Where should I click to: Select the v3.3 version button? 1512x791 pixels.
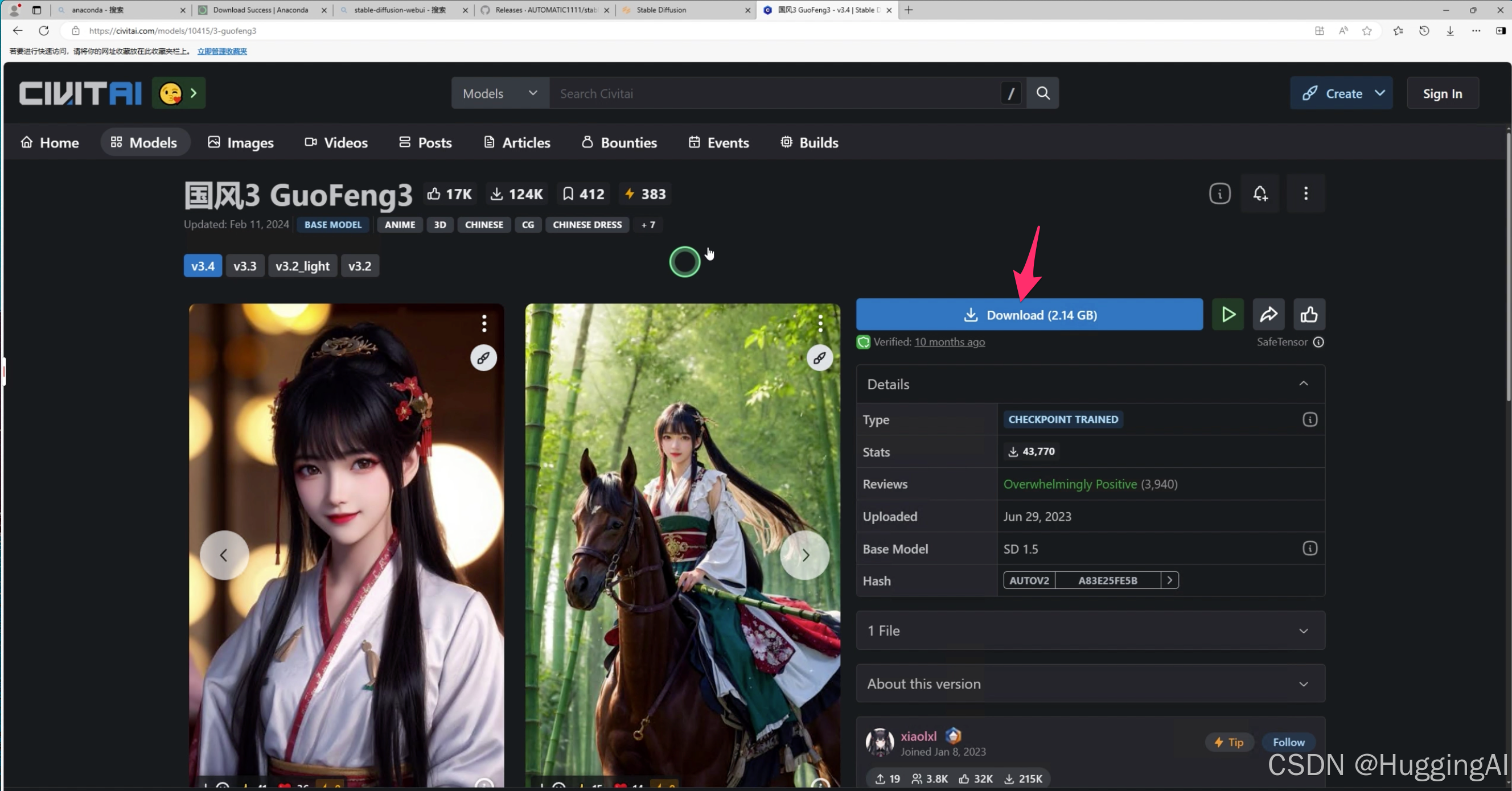pos(245,266)
